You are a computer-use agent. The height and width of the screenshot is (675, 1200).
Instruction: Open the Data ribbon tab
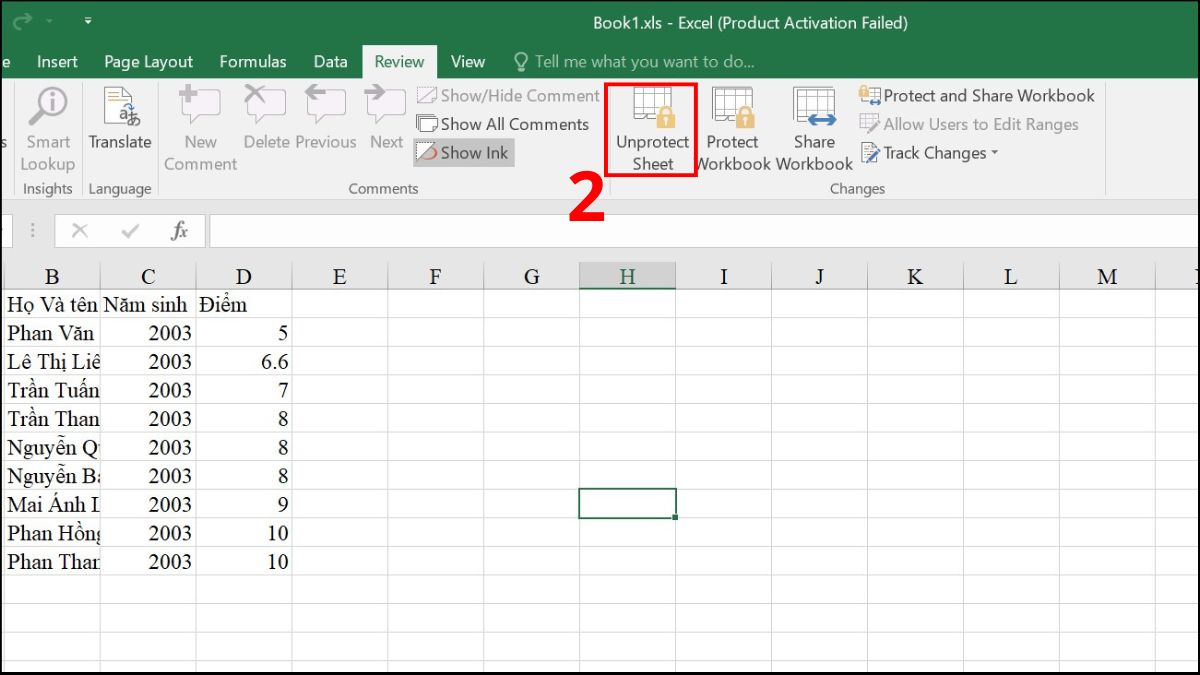pyautogui.click(x=330, y=61)
